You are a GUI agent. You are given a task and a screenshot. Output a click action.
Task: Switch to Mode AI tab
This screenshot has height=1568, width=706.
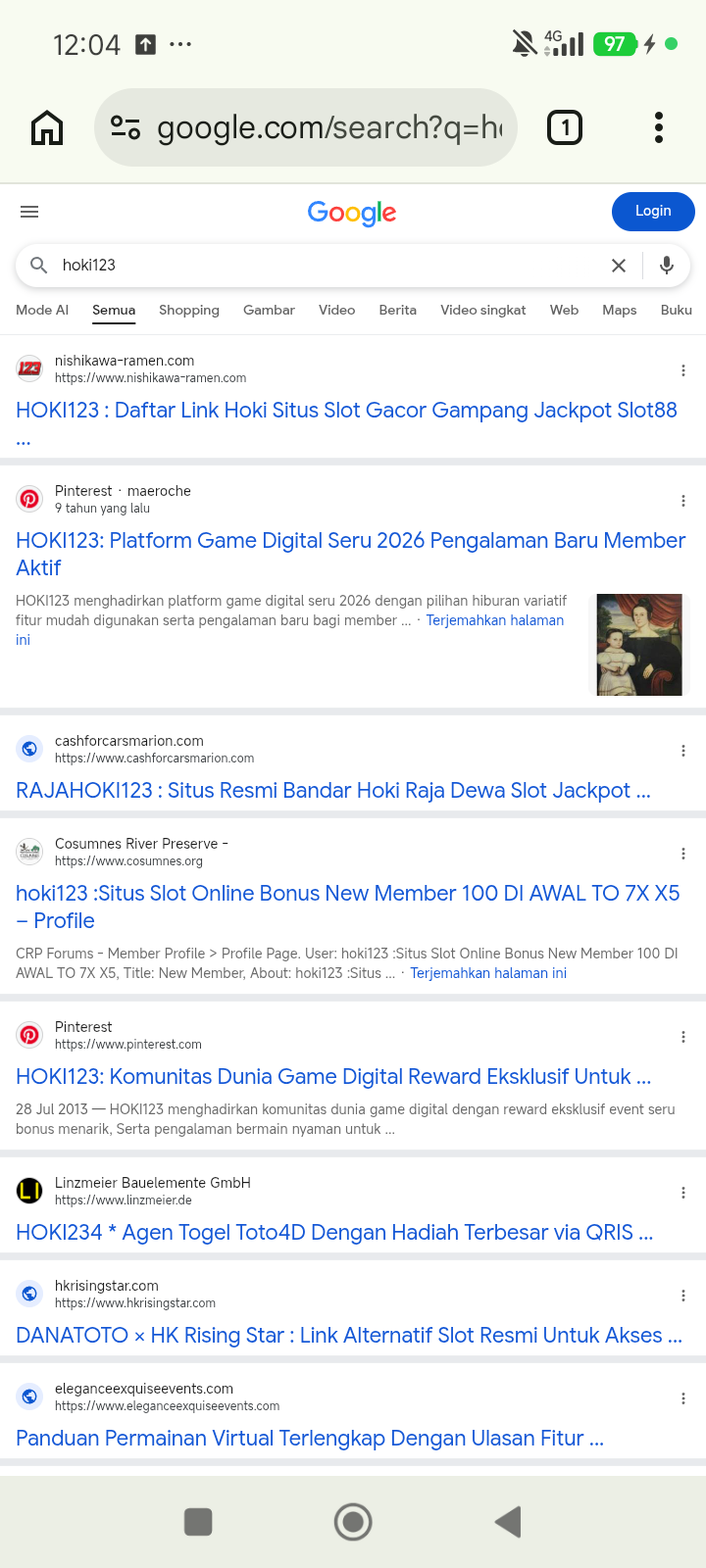42,310
